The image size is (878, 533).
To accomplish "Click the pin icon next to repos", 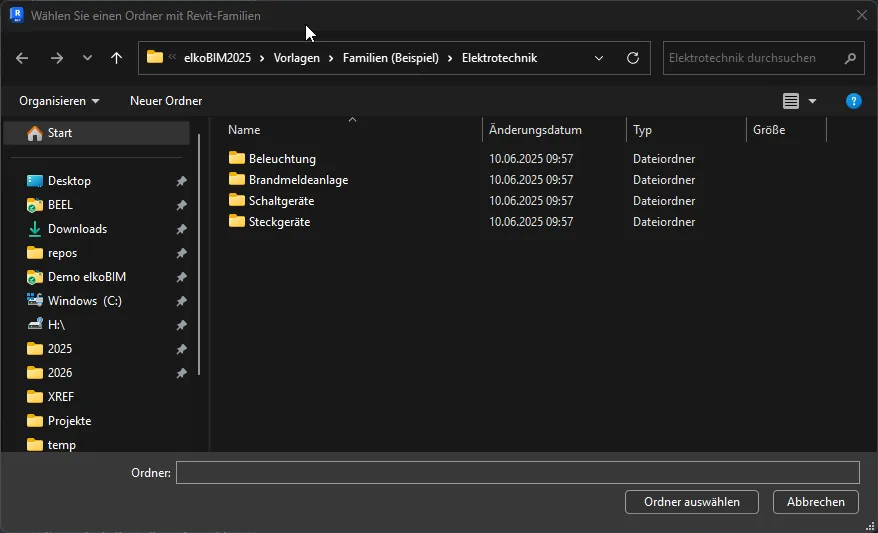I will (181, 254).
